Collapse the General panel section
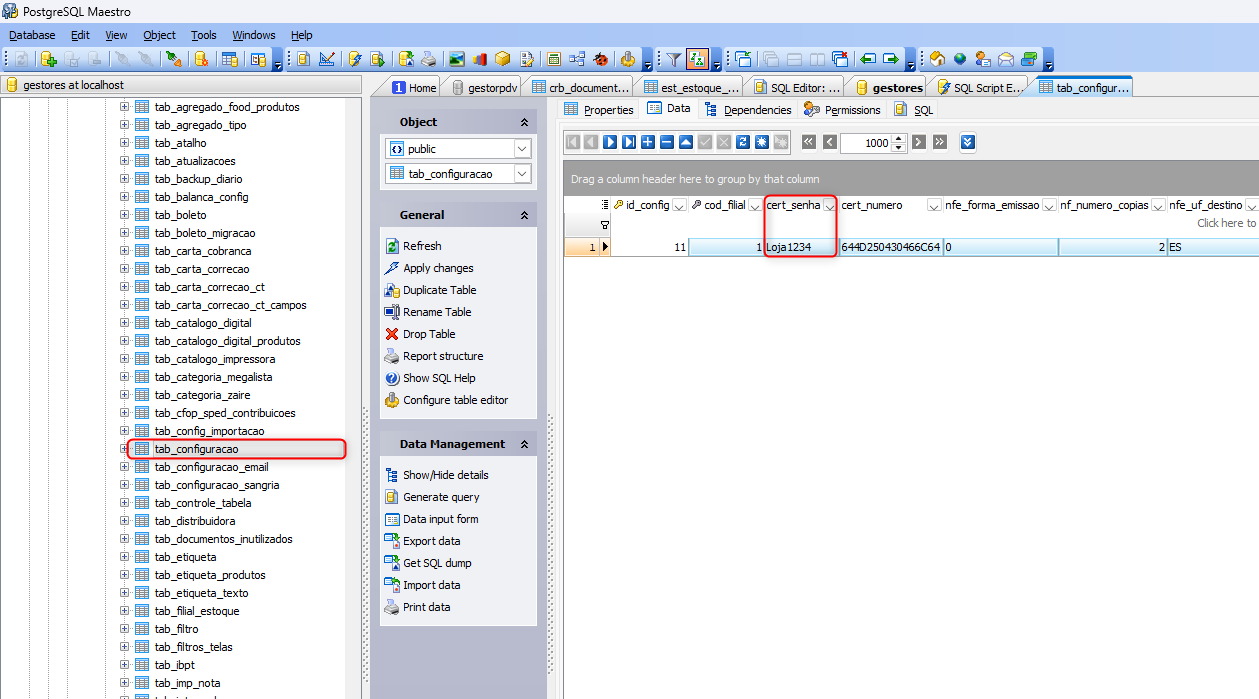The width and height of the screenshot is (1259, 699). 524,215
